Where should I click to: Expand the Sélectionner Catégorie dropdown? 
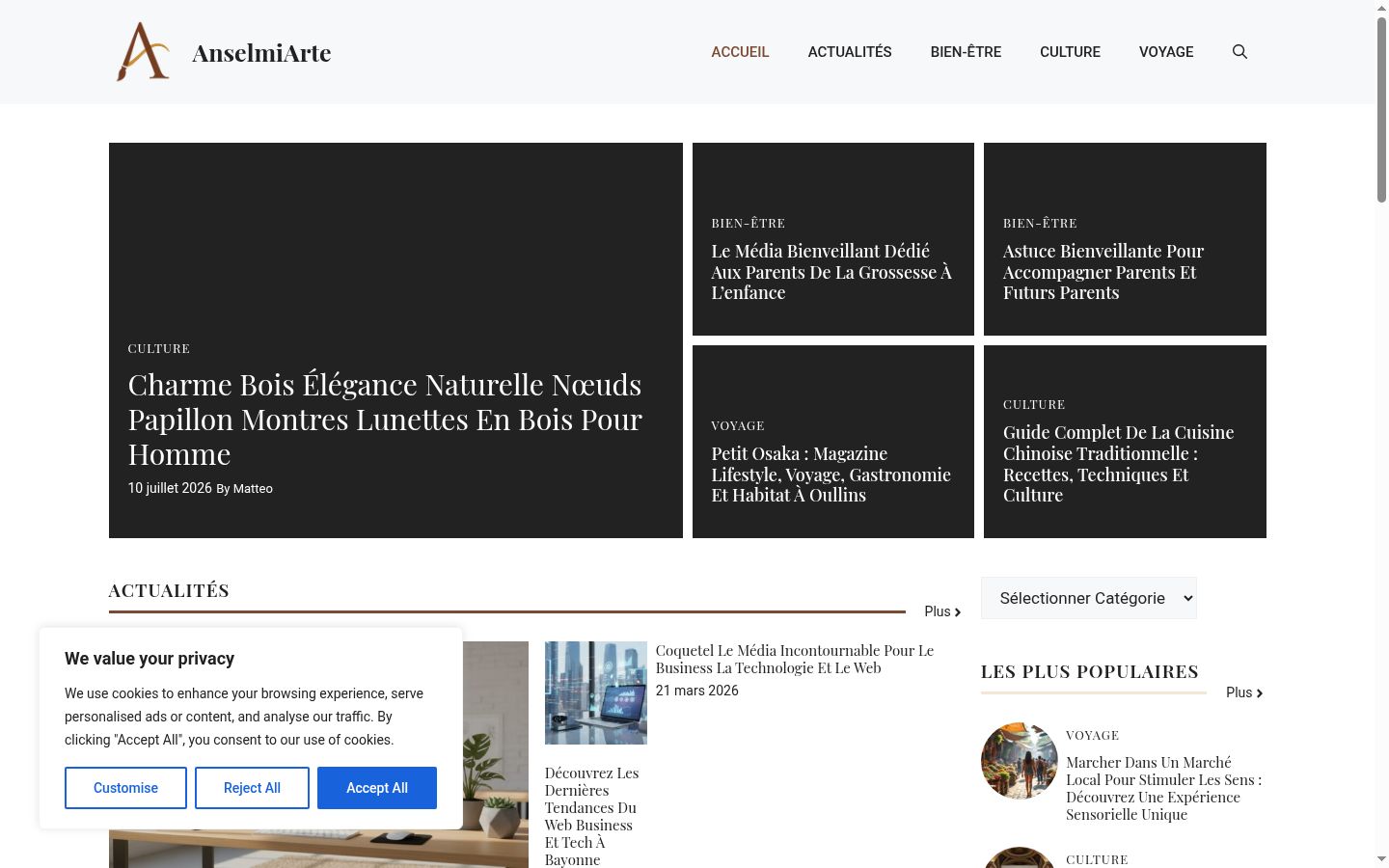tap(1089, 598)
